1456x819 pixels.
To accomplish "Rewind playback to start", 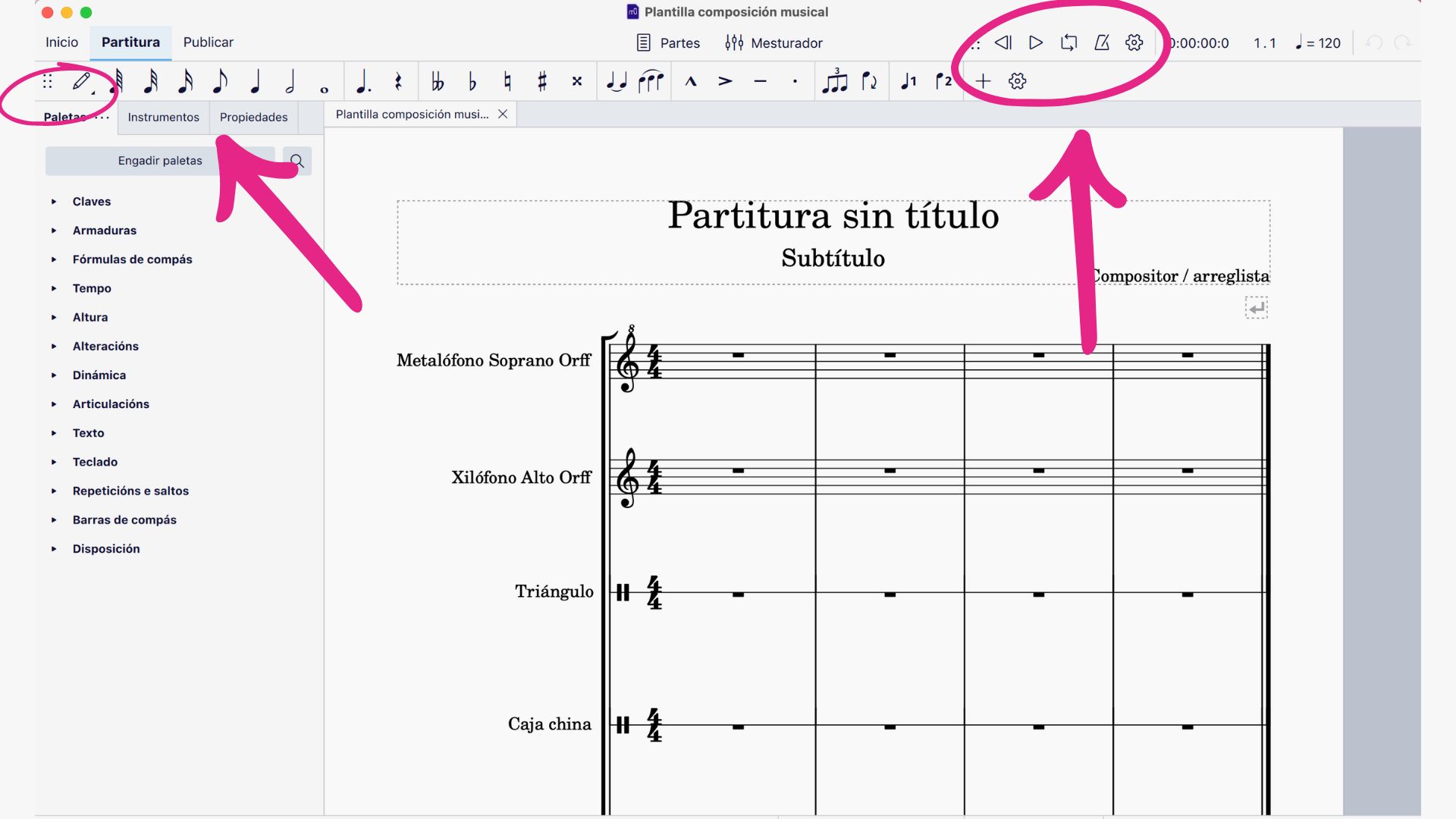I will coord(1003,42).
